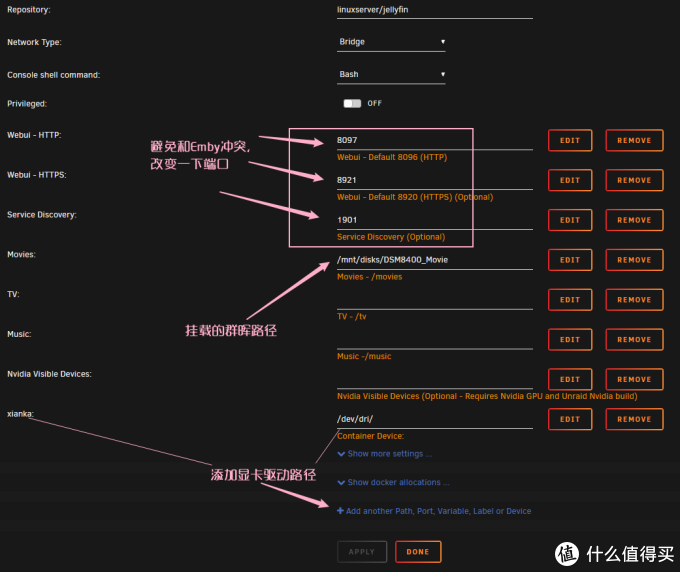The width and height of the screenshot is (680, 572).
Task: Edit the Music path setting
Action: pyautogui.click(x=570, y=340)
